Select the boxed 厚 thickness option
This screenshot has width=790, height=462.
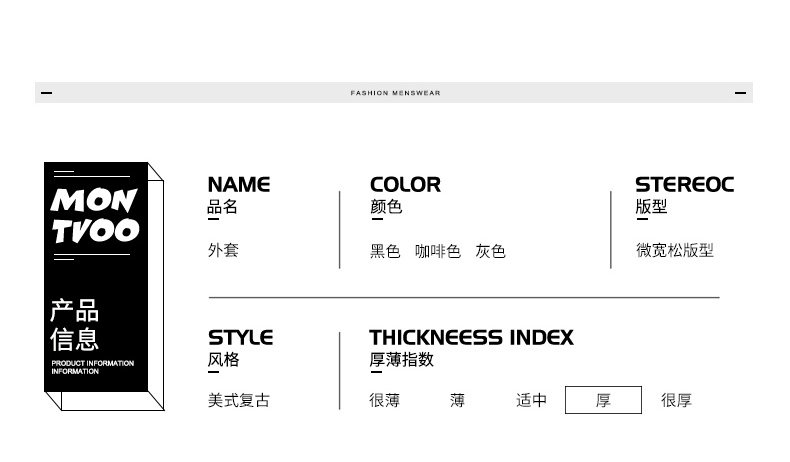pyautogui.click(x=603, y=401)
